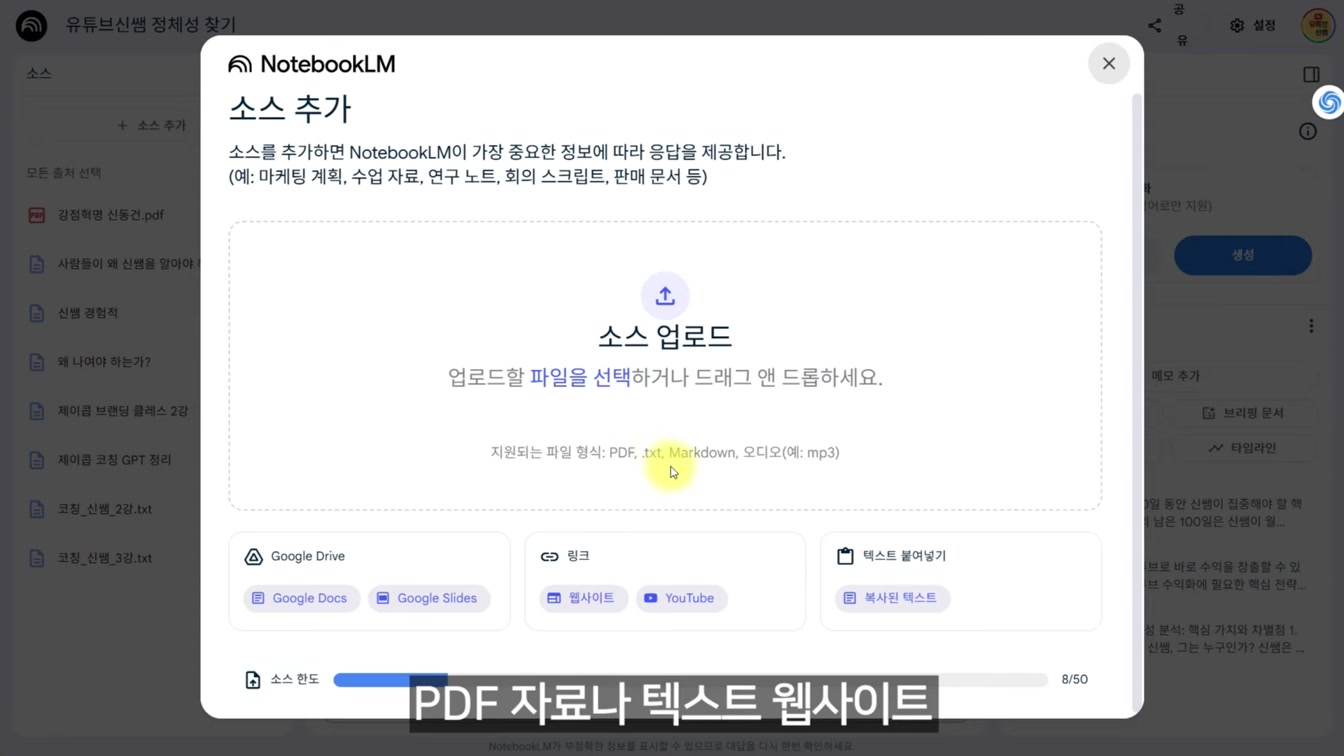This screenshot has width=1344, height=756.
Task: Click the 메모 추가 button
Action: [1176, 376]
